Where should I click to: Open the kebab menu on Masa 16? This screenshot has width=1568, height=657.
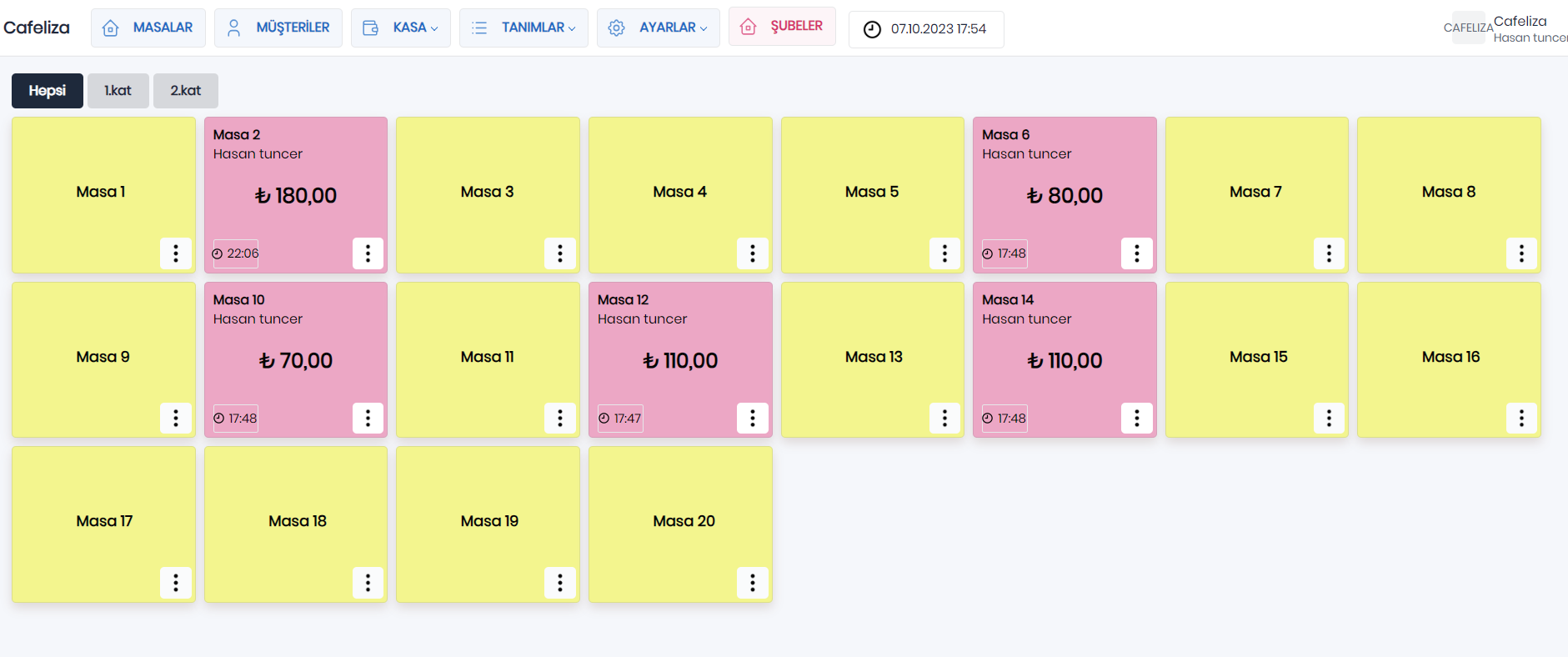(1521, 419)
